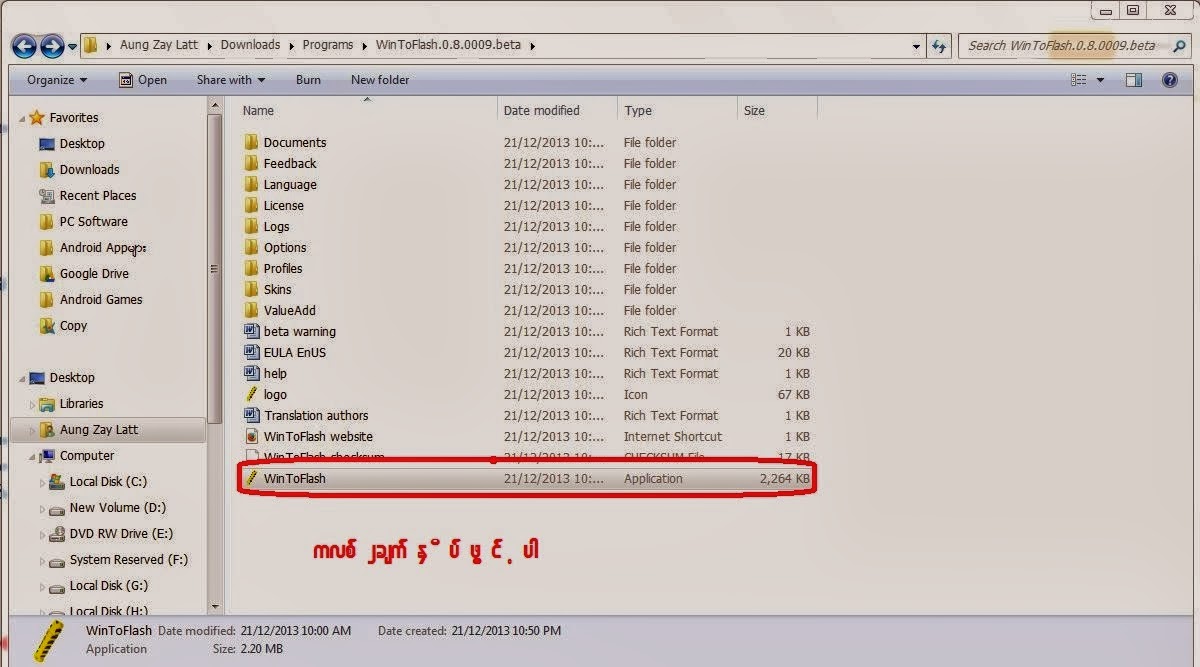Select the Translation authors document icon
The height and width of the screenshot is (667, 1200).
coord(252,415)
